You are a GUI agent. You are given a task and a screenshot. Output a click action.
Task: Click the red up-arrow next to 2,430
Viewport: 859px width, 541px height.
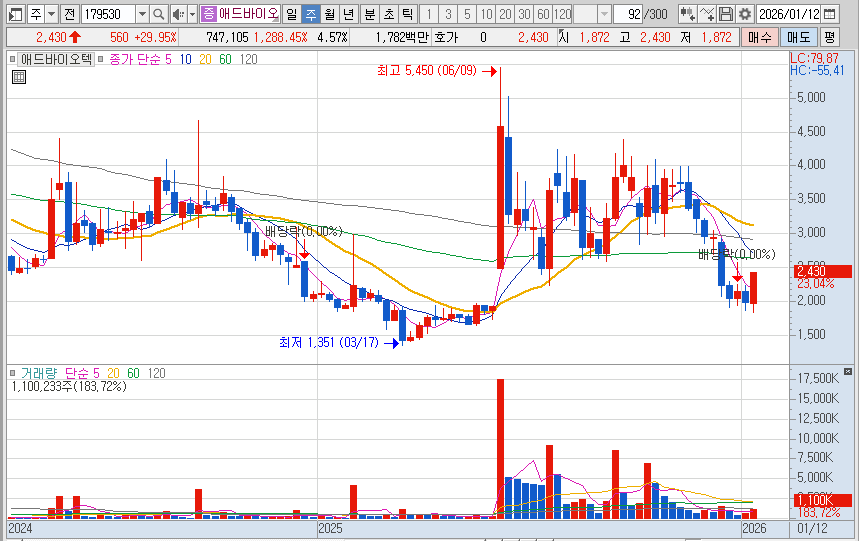[x=75, y=37]
